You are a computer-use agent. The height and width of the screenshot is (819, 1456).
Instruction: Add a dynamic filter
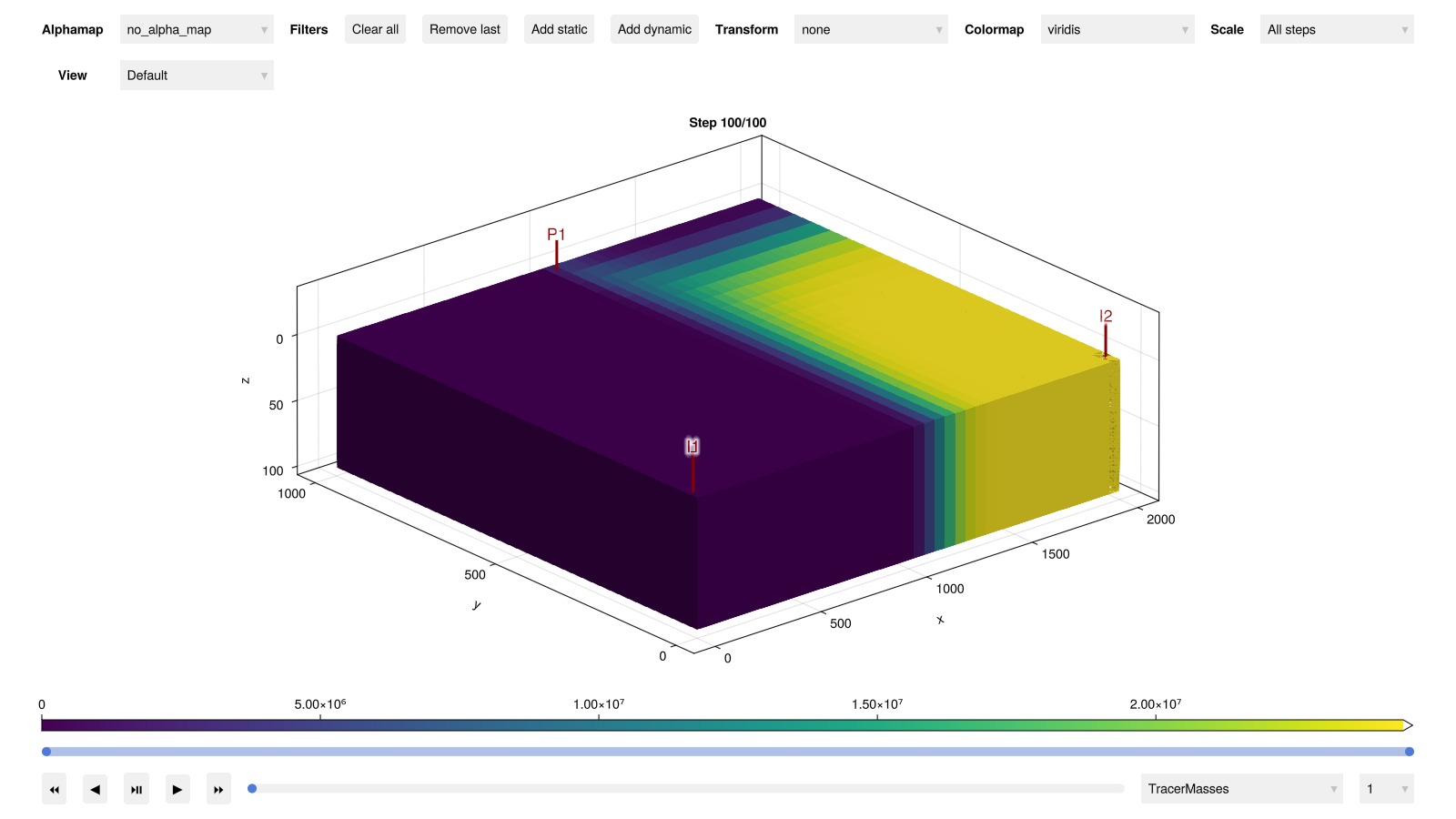pyautogui.click(x=654, y=29)
